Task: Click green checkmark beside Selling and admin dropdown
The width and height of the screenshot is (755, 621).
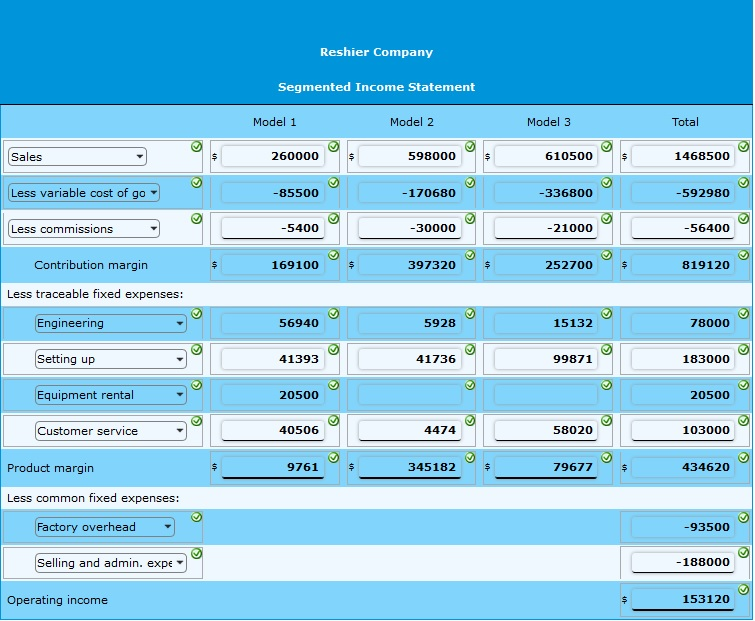Action: (196, 553)
